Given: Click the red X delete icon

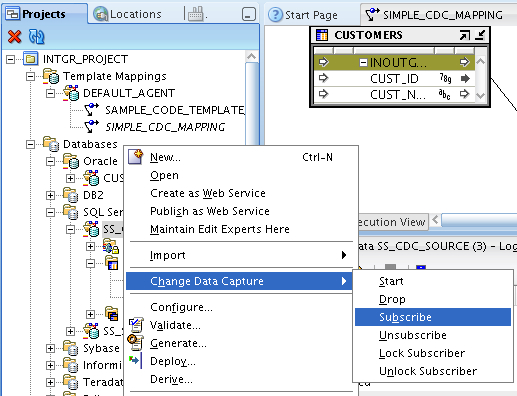Looking at the screenshot, I should pos(14,36).
